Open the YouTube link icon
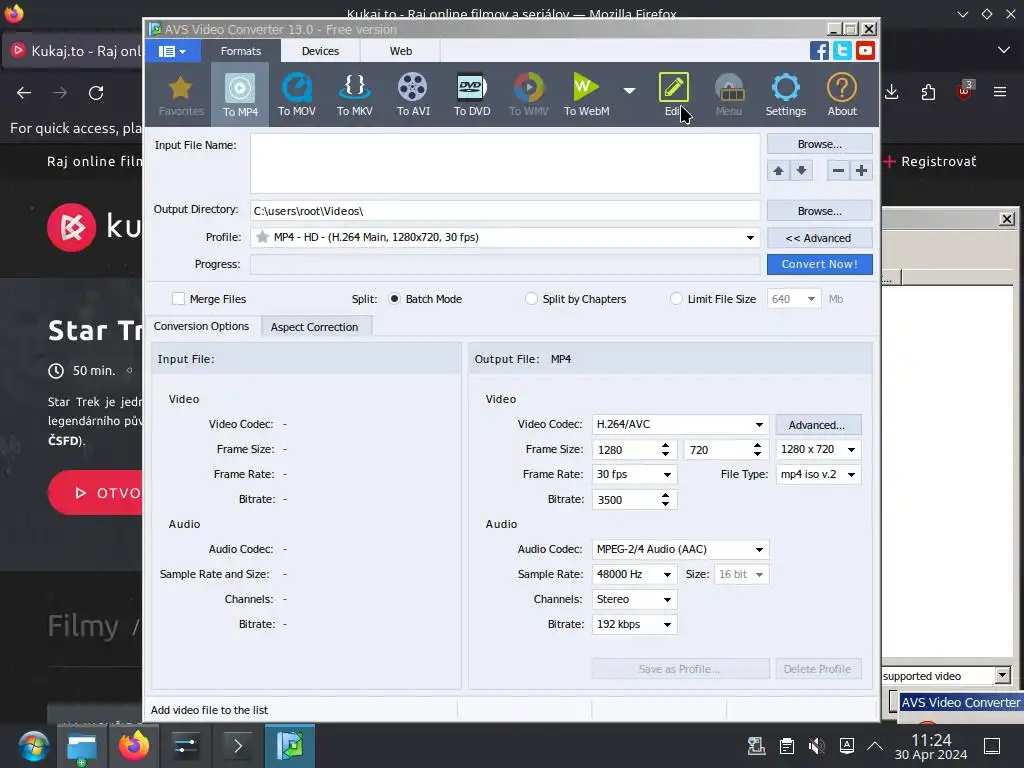The image size is (1024, 768). tap(865, 51)
